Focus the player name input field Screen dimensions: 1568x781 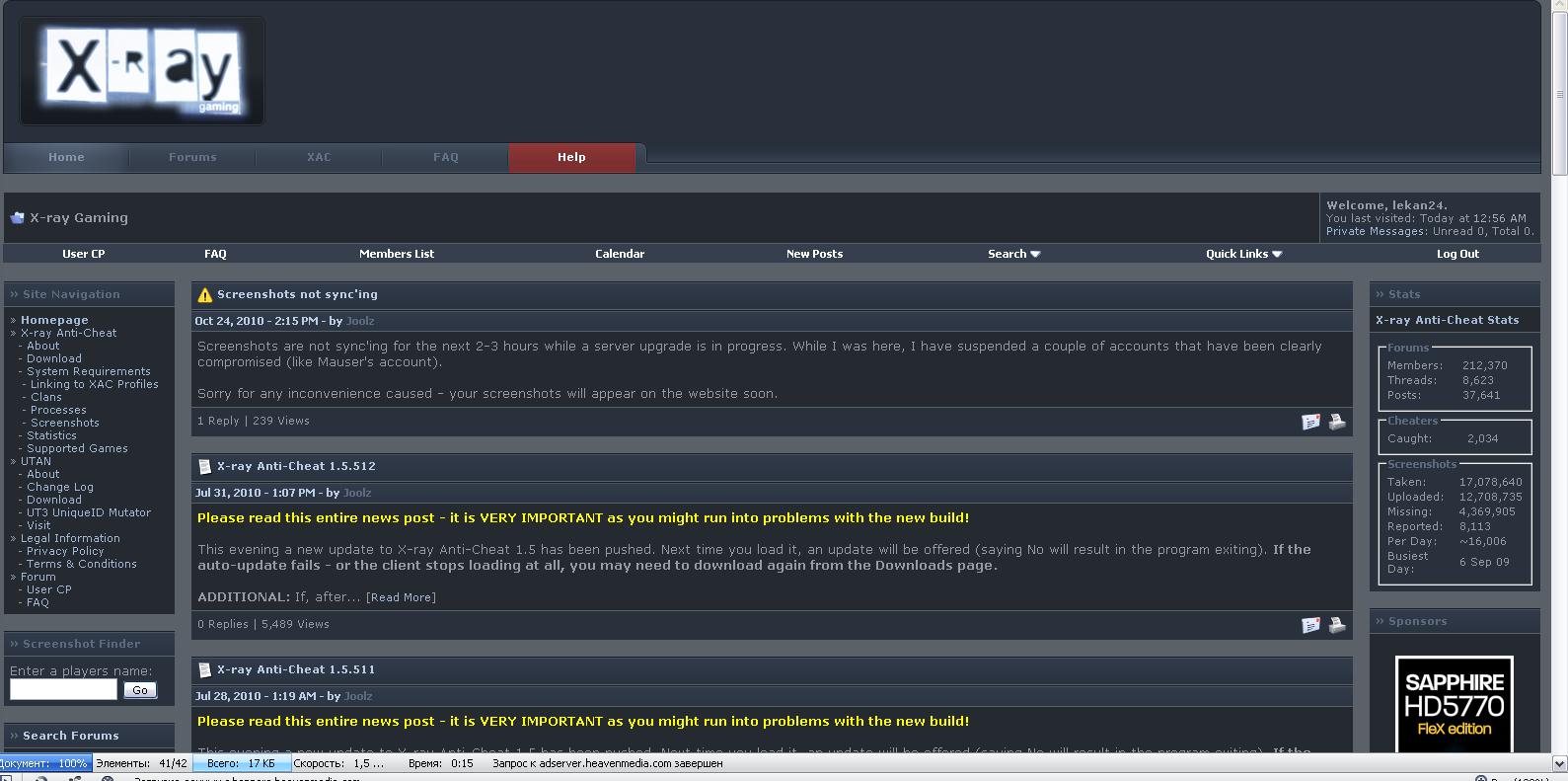pyautogui.click(x=63, y=690)
